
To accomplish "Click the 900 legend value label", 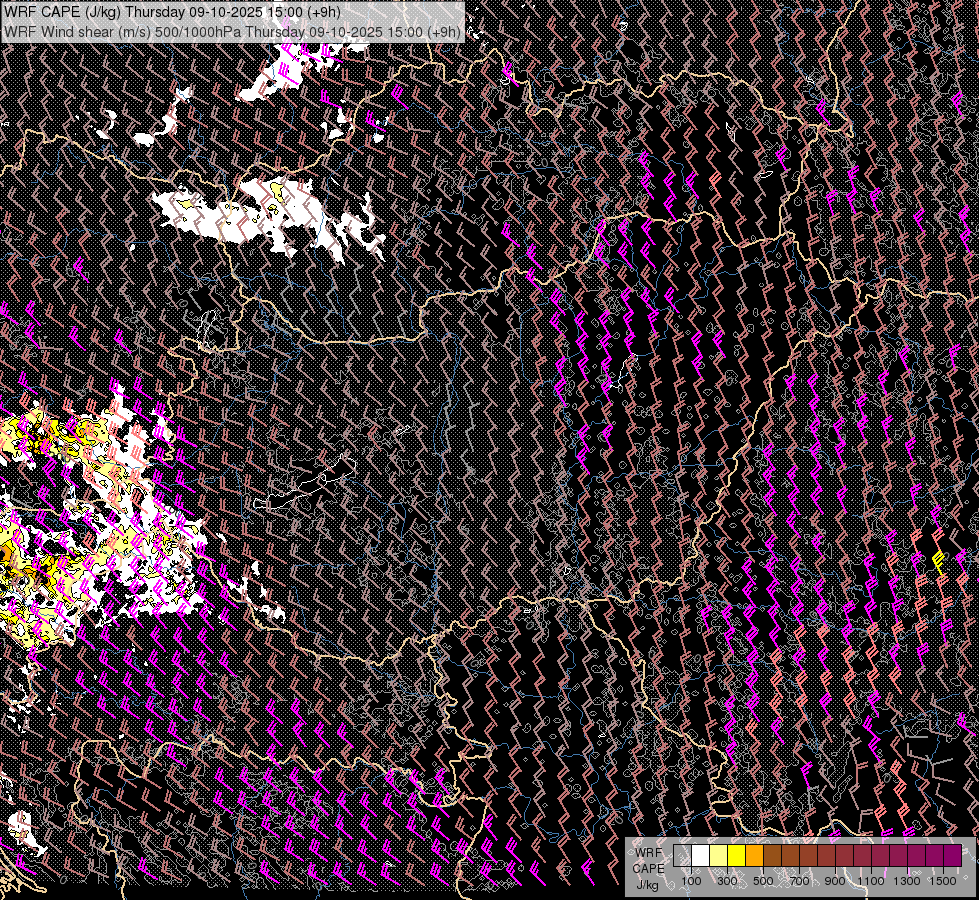I will coord(835,881).
